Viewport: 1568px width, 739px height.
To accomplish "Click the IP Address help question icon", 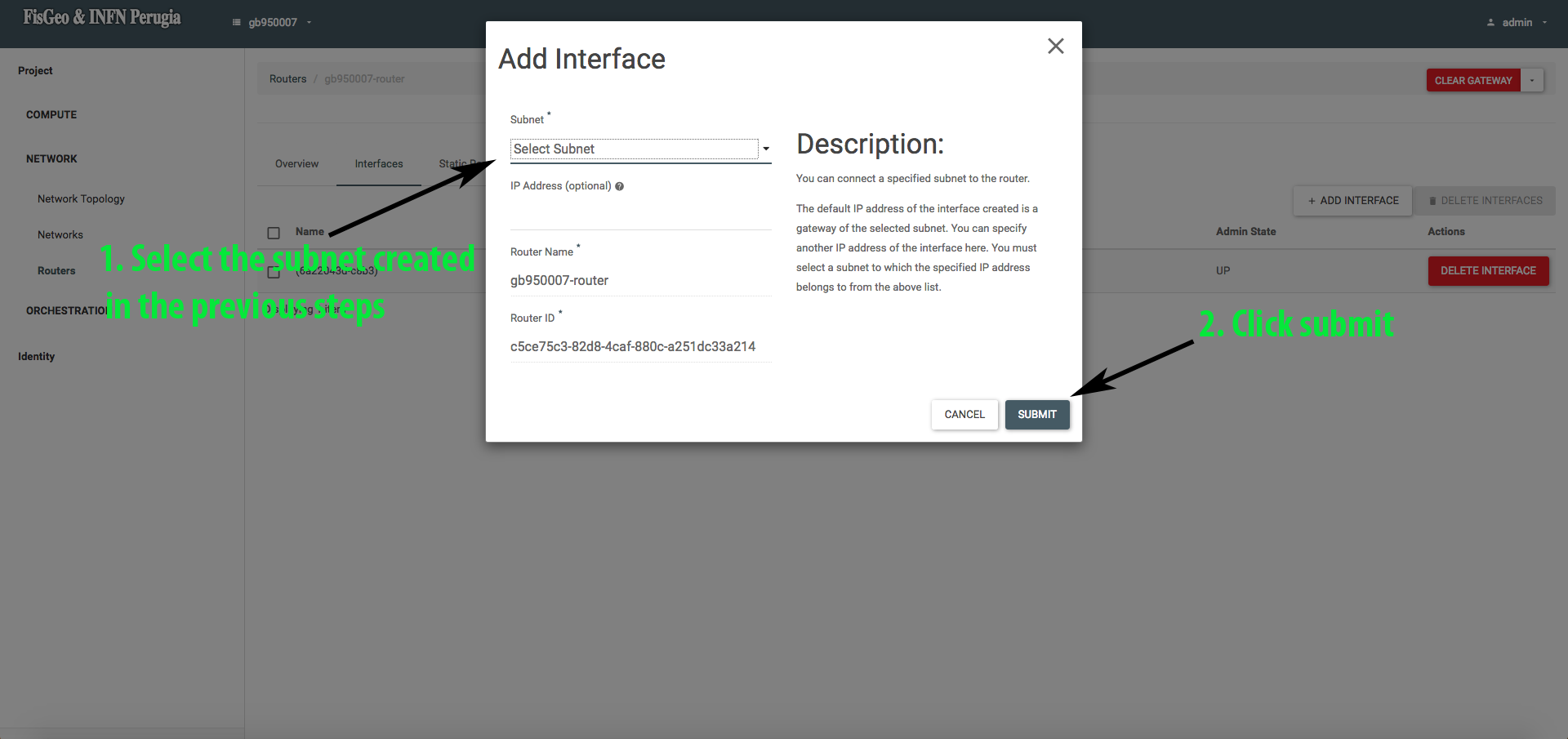I will [x=619, y=186].
